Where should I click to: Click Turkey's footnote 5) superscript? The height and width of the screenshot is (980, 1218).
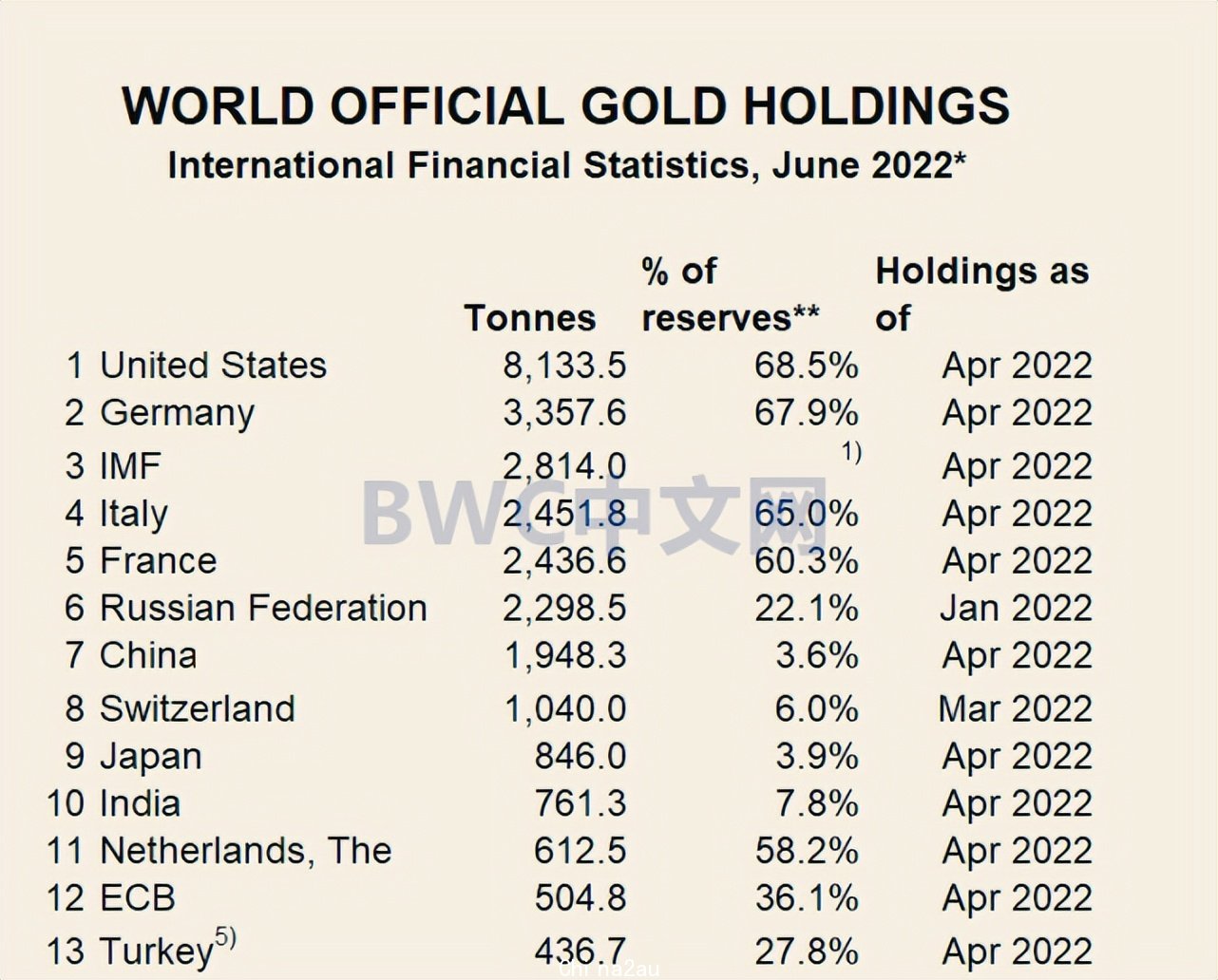[x=225, y=937]
